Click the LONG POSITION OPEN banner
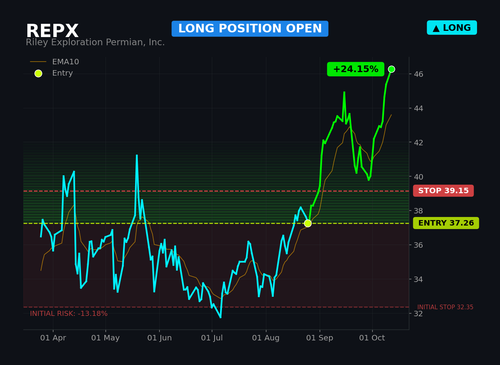This screenshot has width=500, height=365. [x=250, y=29]
